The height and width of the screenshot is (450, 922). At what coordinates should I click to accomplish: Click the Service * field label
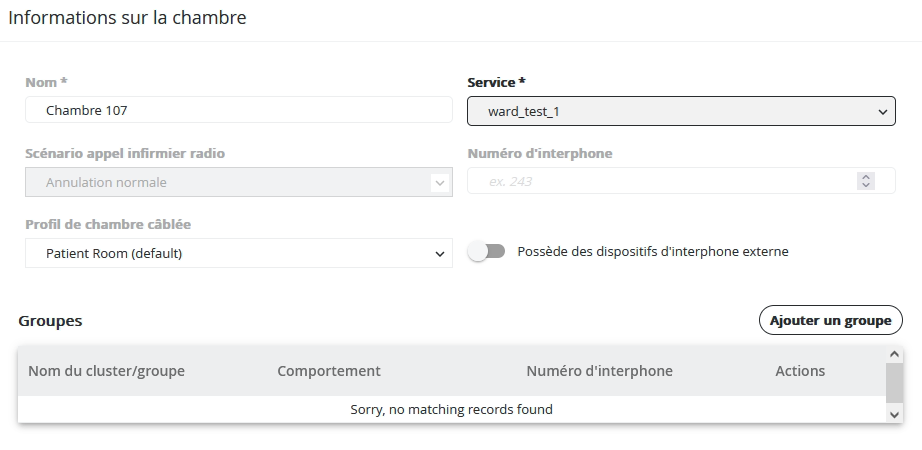click(x=496, y=82)
